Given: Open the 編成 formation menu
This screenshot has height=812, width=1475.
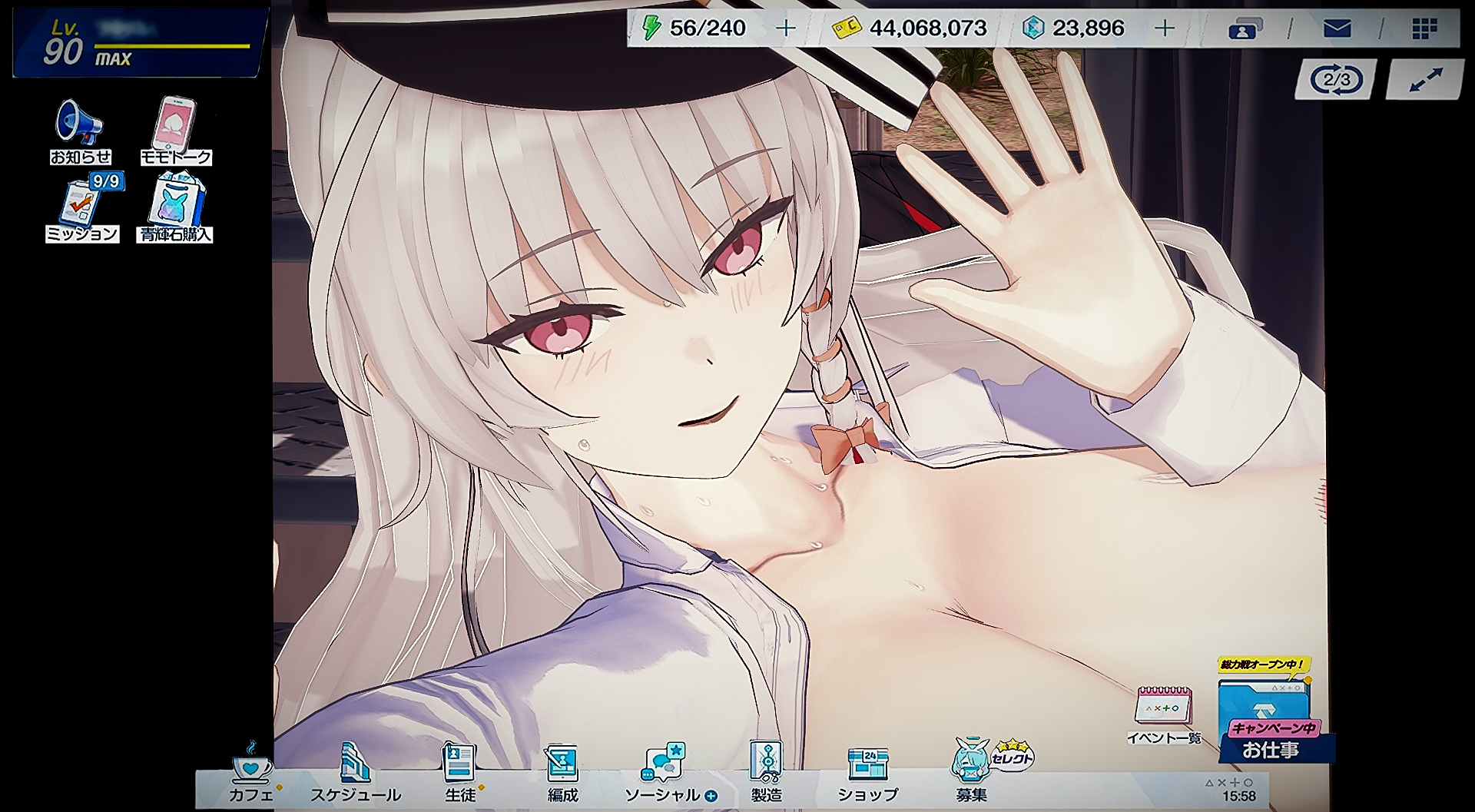Looking at the screenshot, I should [562, 773].
